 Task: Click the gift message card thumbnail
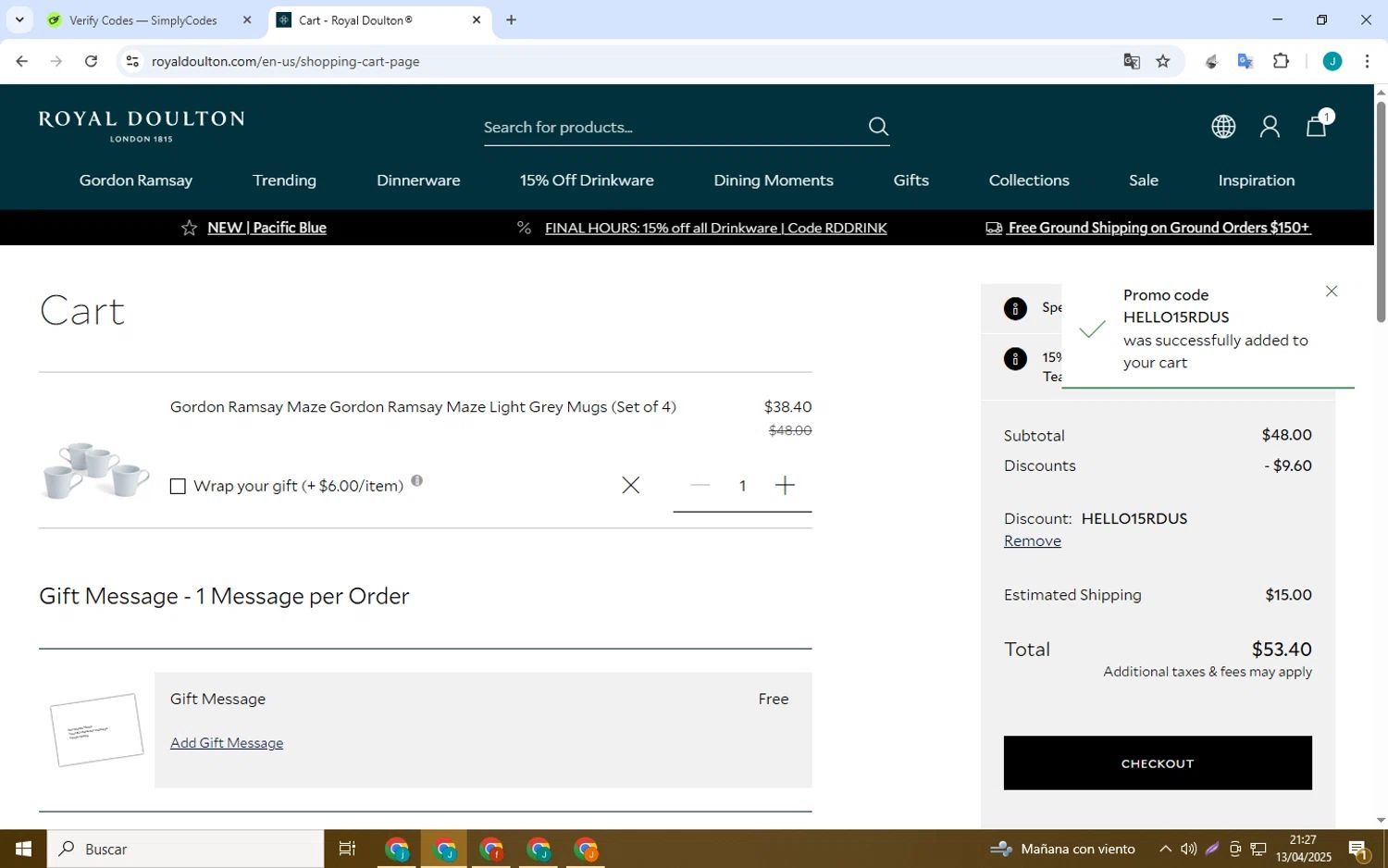pyautogui.click(x=96, y=730)
